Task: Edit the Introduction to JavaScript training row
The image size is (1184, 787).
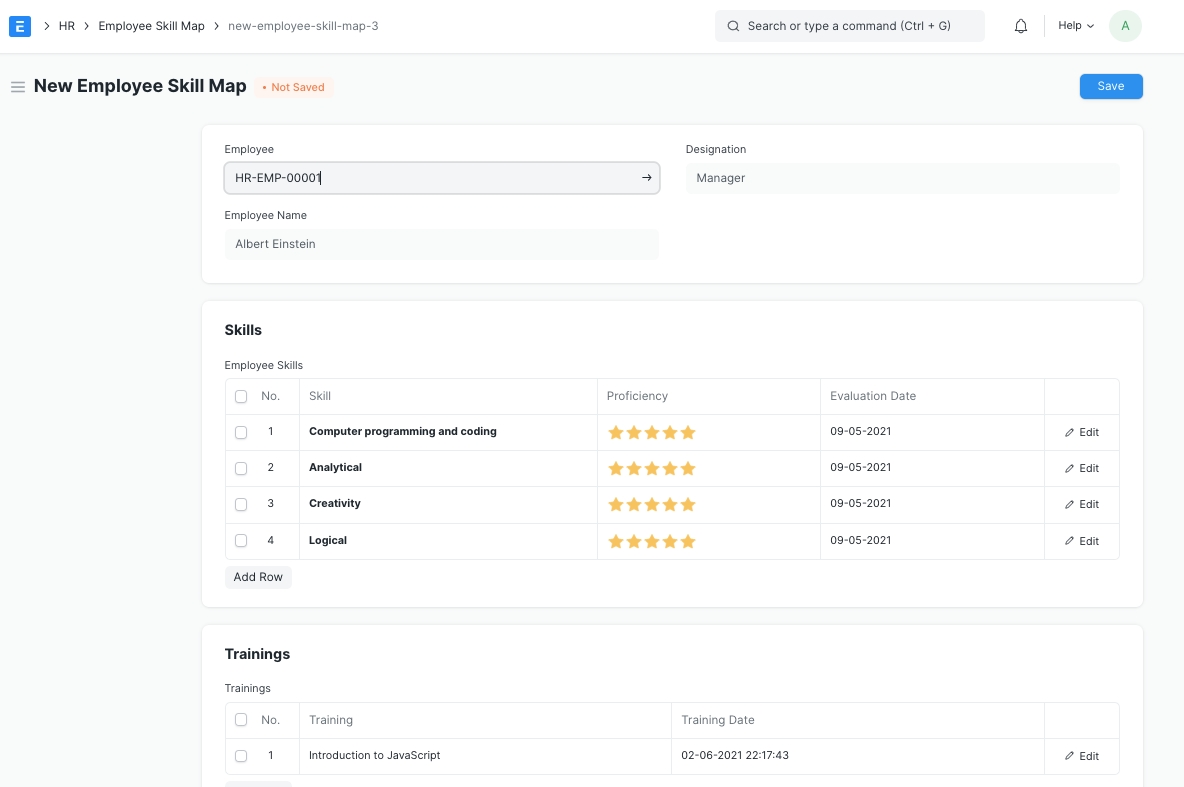Action: pyautogui.click(x=1081, y=757)
